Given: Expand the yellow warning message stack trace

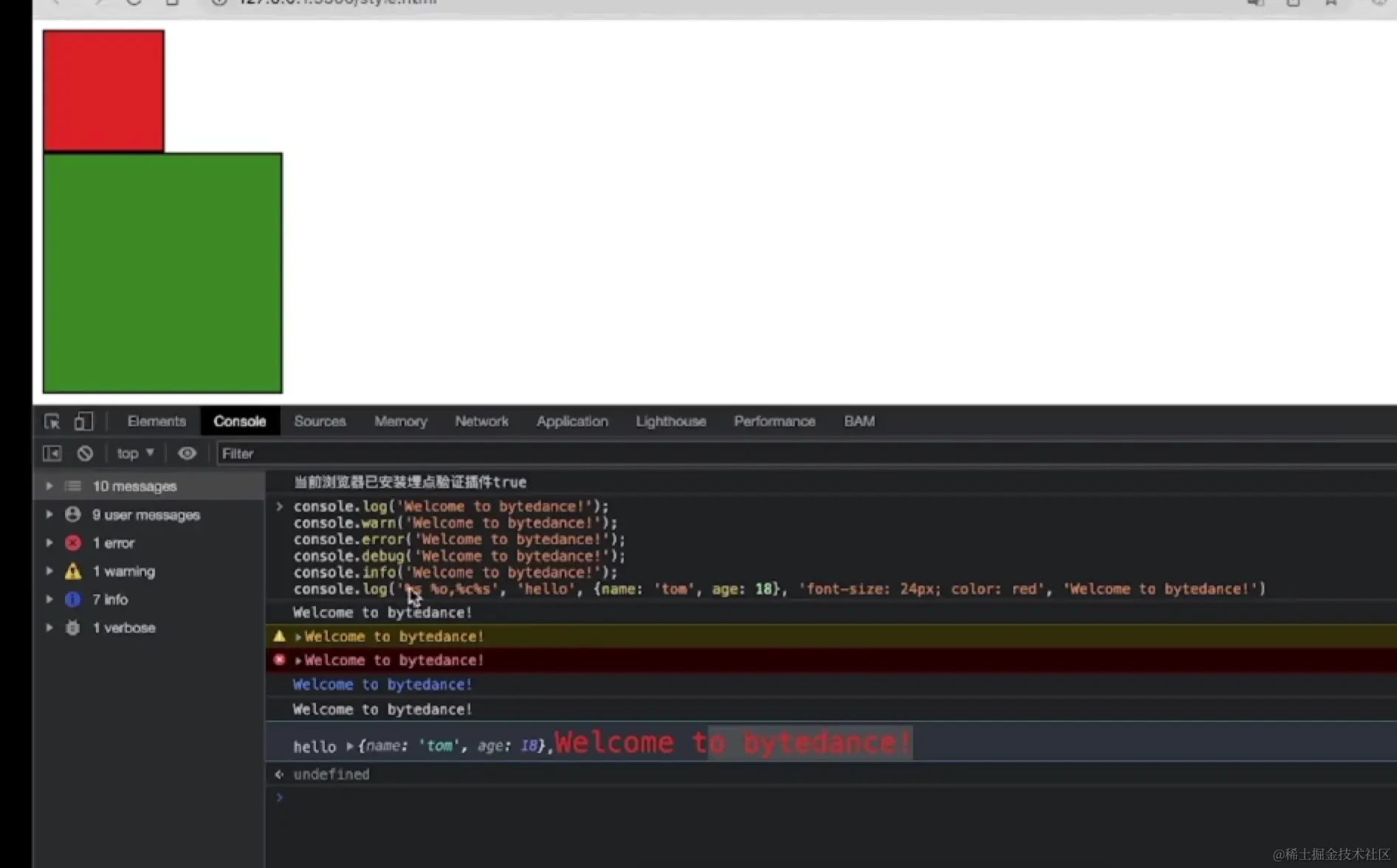Looking at the screenshot, I should [298, 636].
